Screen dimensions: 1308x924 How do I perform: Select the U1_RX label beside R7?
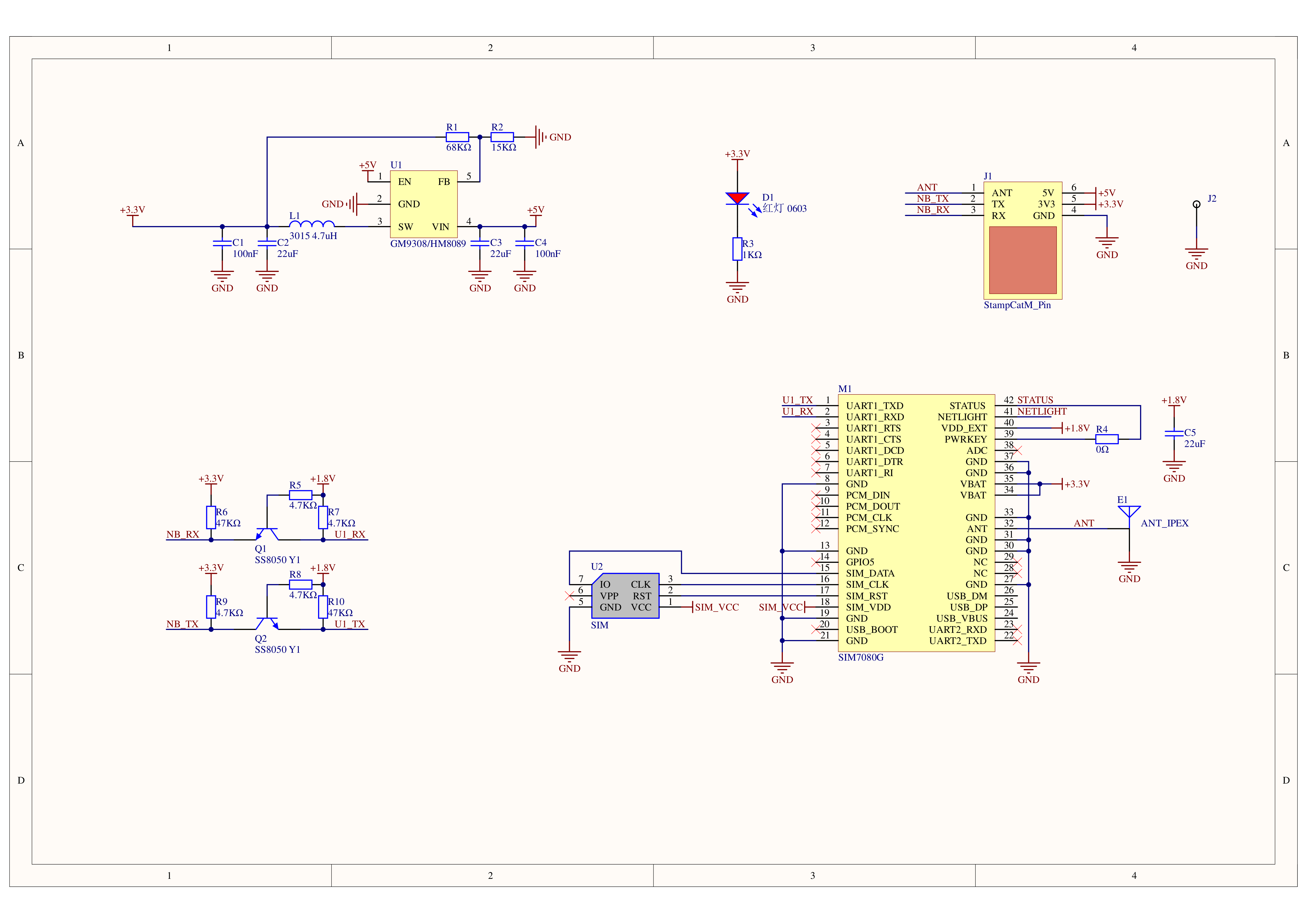(350, 534)
